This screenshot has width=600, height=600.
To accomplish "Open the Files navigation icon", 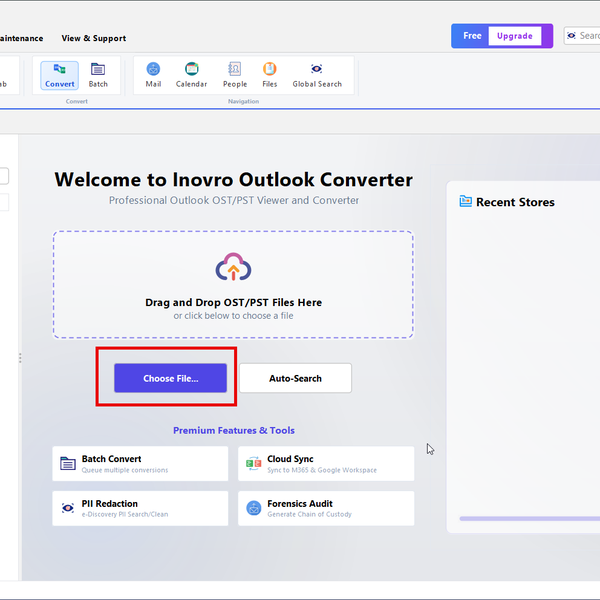I will pos(269,75).
